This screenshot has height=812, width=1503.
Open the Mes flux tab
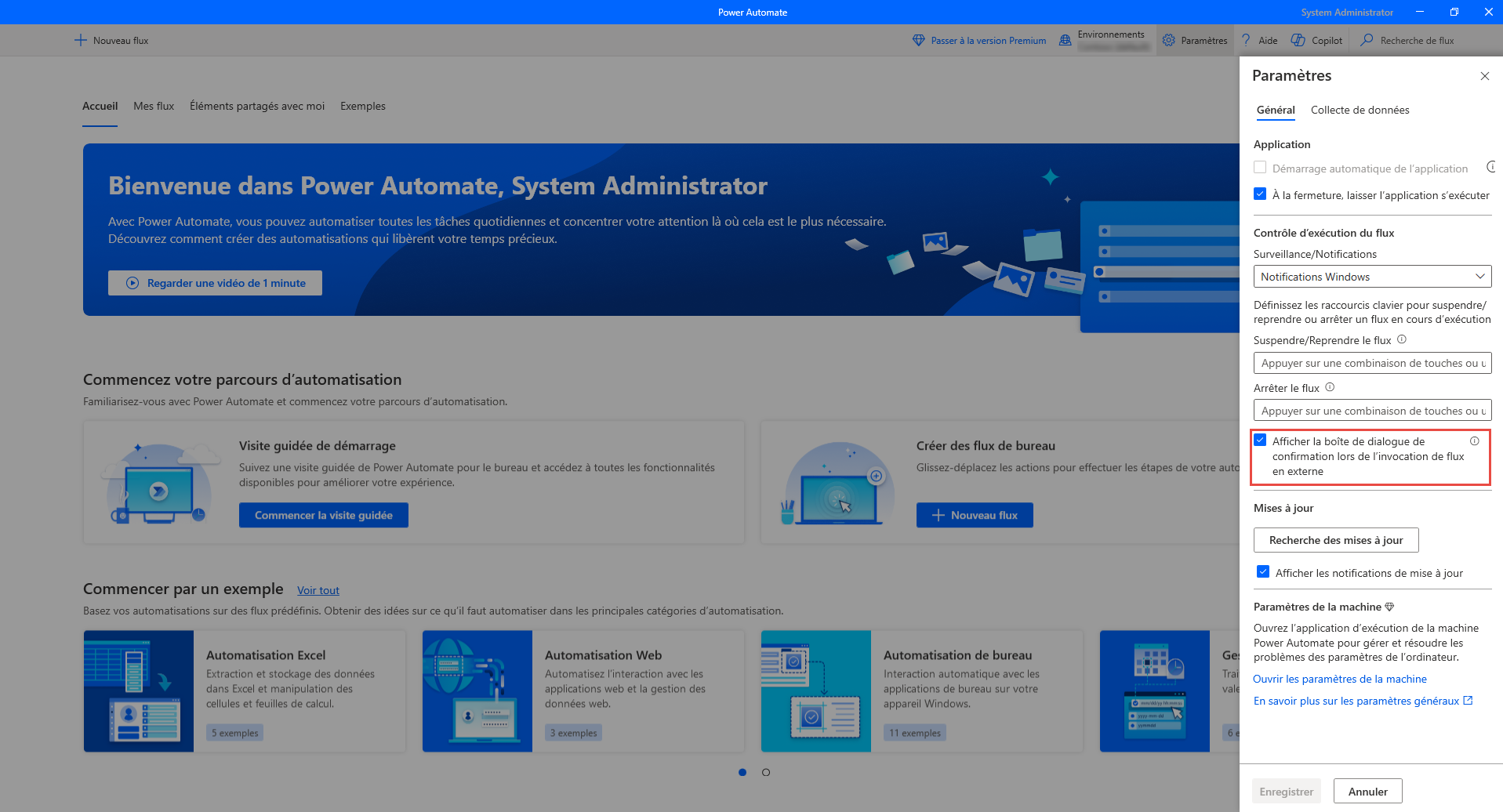pyautogui.click(x=154, y=106)
